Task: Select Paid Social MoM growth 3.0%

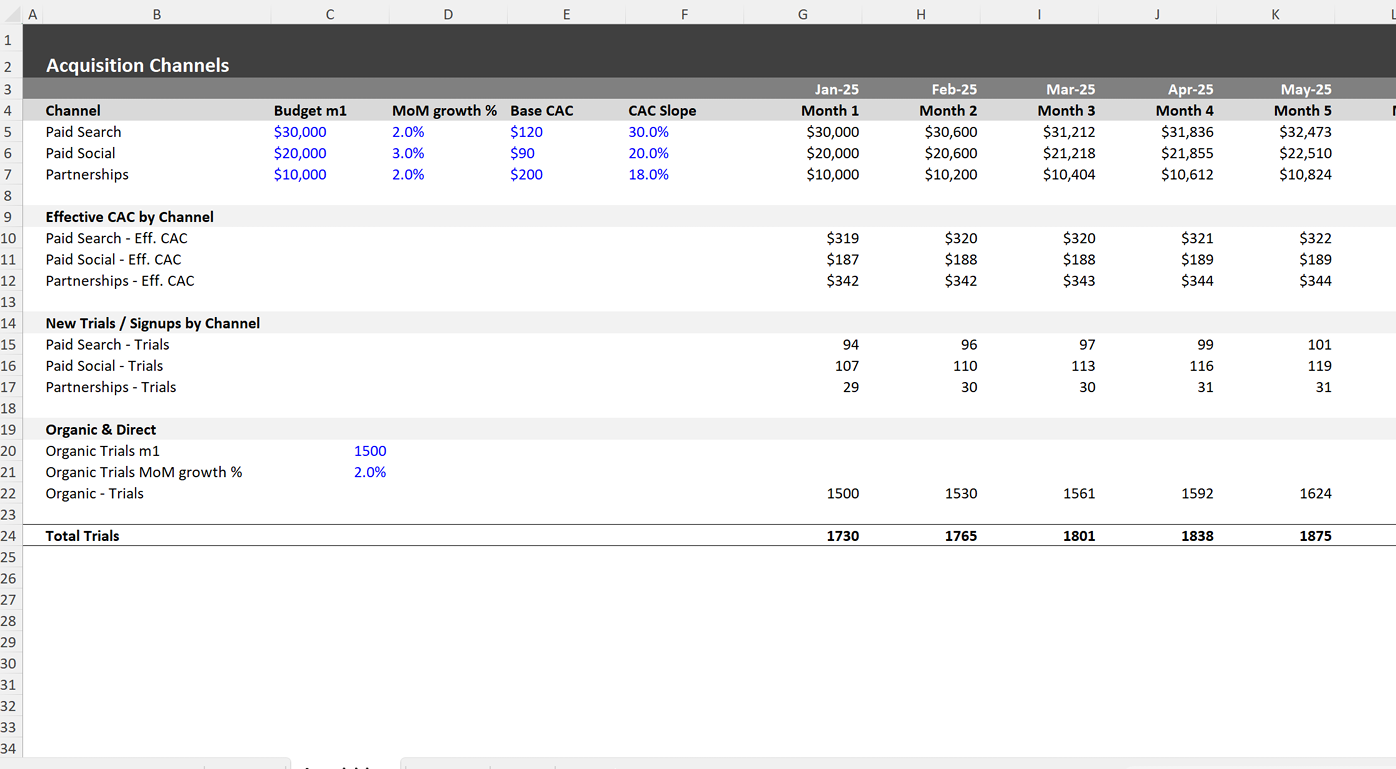Action: point(408,153)
